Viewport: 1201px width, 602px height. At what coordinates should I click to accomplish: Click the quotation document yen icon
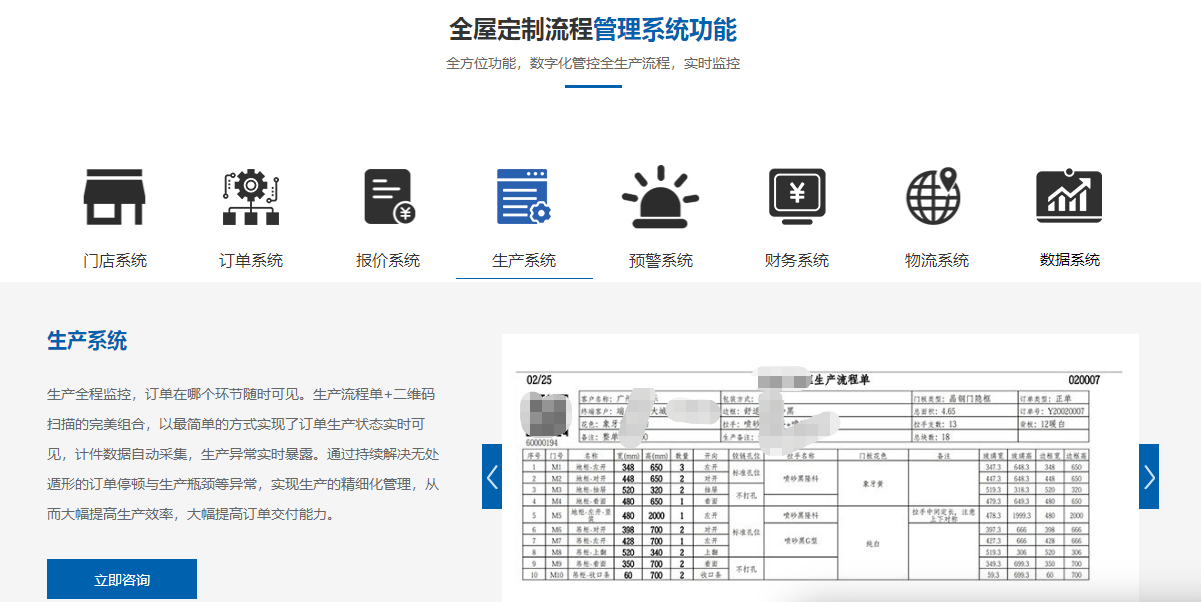tap(388, 196)
